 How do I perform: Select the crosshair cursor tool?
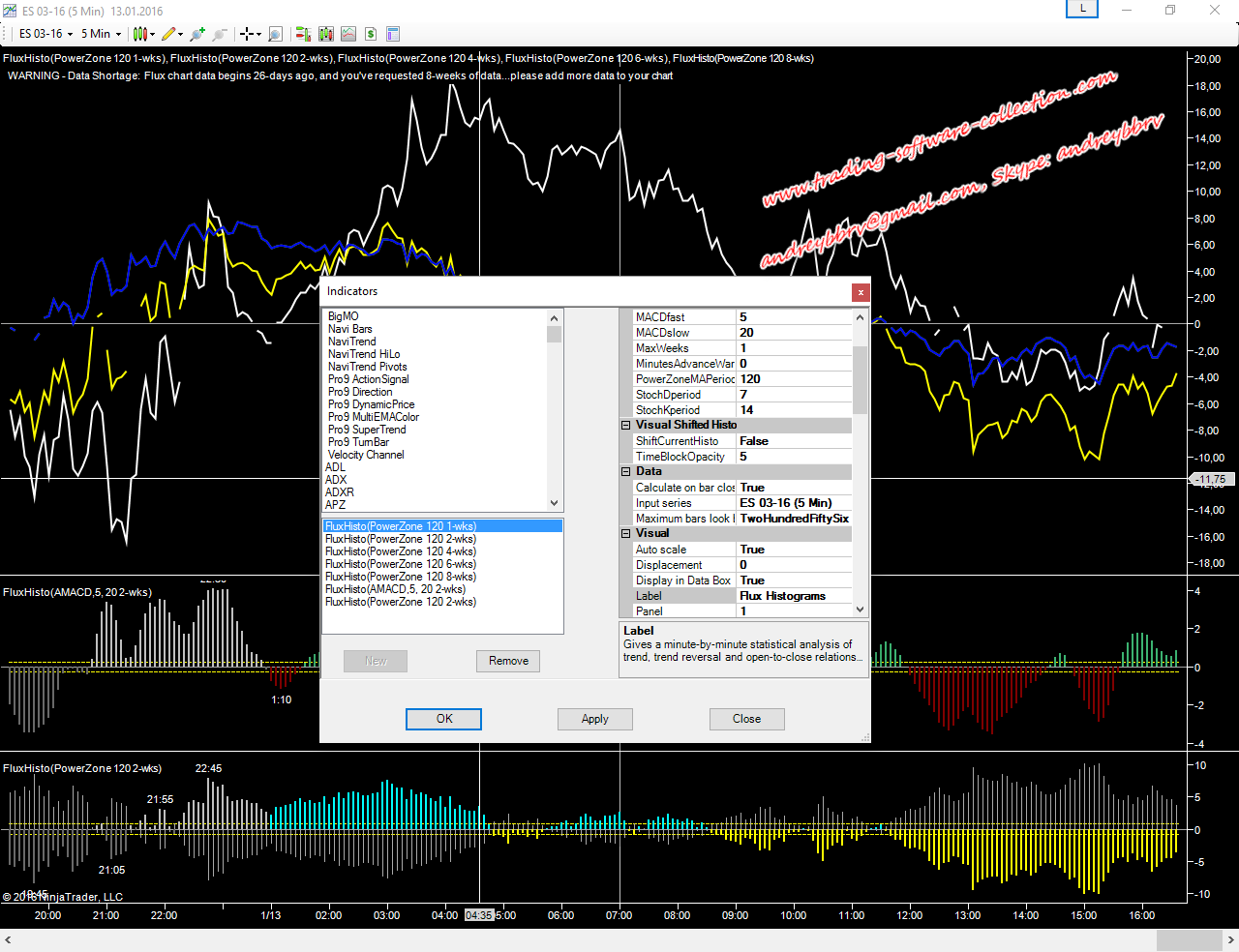(x=247, y=34)
